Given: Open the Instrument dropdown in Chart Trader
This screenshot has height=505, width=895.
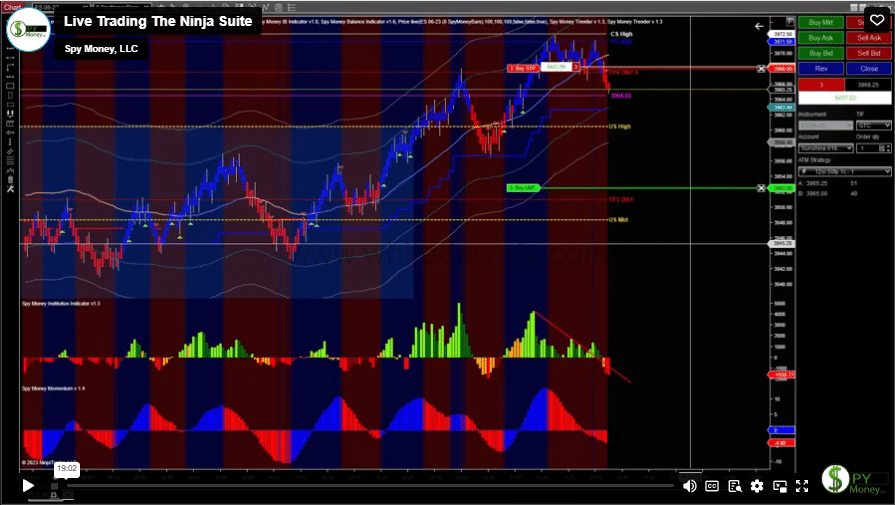Looking at the screenshot, I should pyautogui.click(x=825, y=125).
